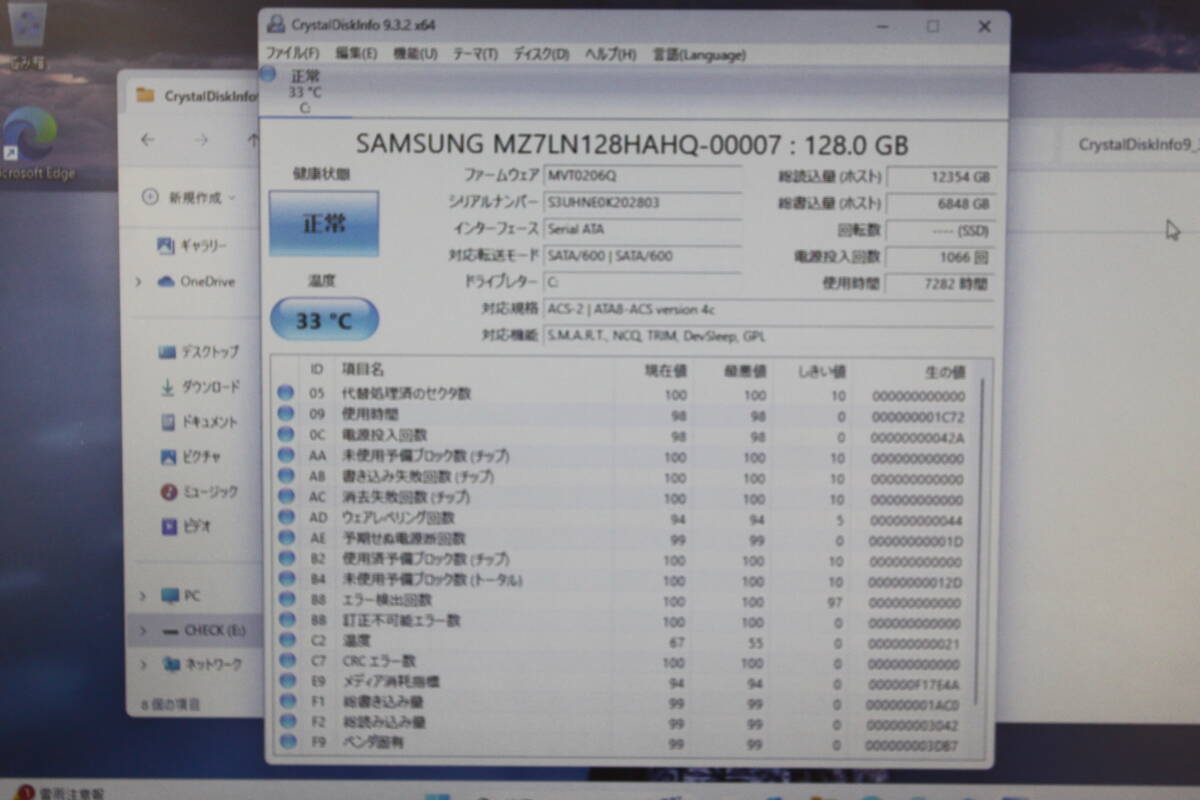Click the 正常 health status button
The height and width of the screenshot is (800, 1200).
click(324, 224)
